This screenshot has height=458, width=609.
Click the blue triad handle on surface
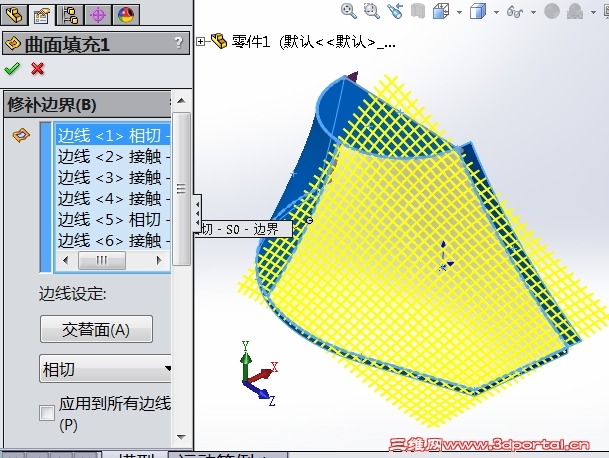tap(444, 256)
